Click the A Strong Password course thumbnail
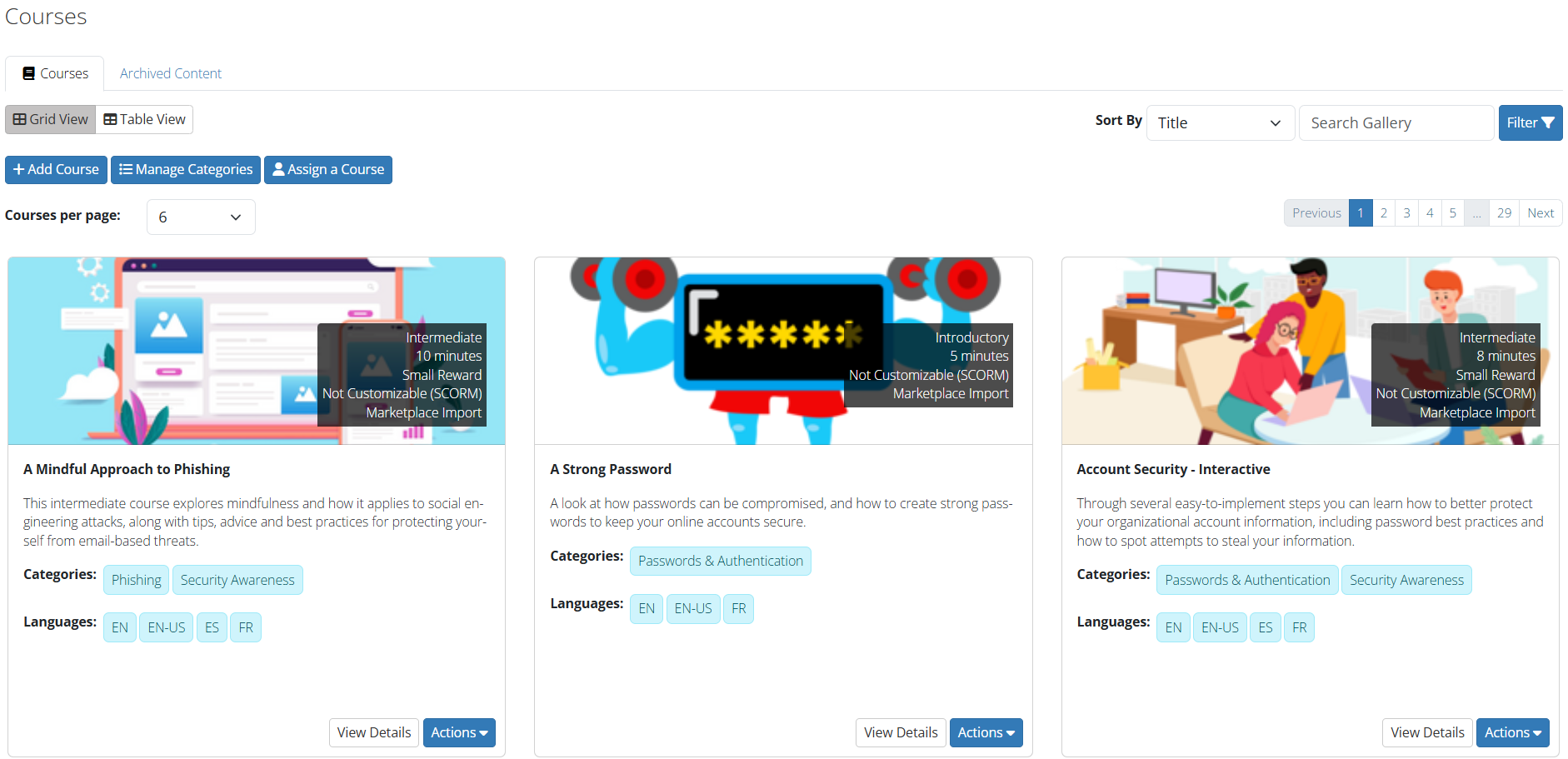The image size is (1568, 759). [x=783, y=351]
